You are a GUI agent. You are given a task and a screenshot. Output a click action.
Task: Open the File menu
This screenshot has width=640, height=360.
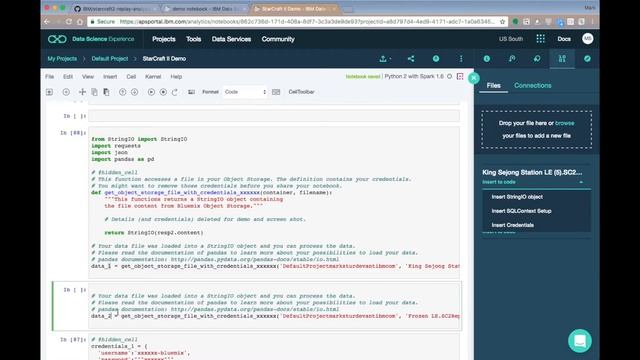[x=49, y=77]
